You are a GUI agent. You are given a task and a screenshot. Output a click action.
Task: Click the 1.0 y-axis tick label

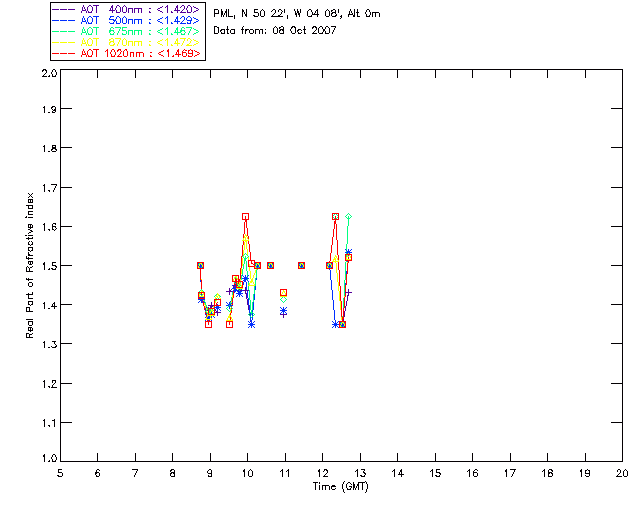coord(49,458)
